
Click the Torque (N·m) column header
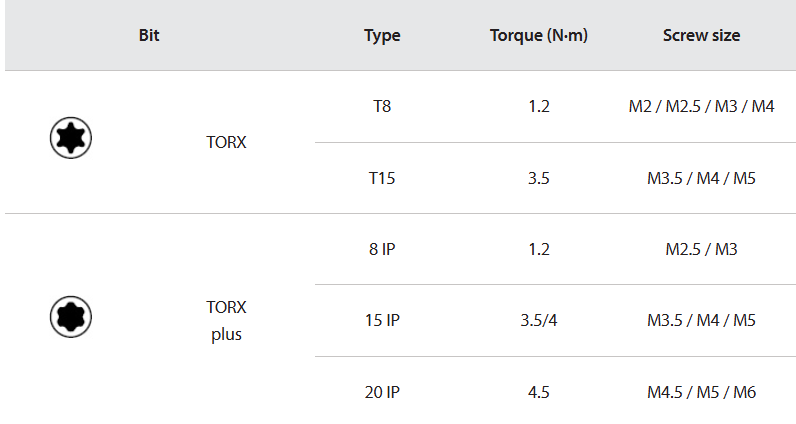[x=539, y=35]
